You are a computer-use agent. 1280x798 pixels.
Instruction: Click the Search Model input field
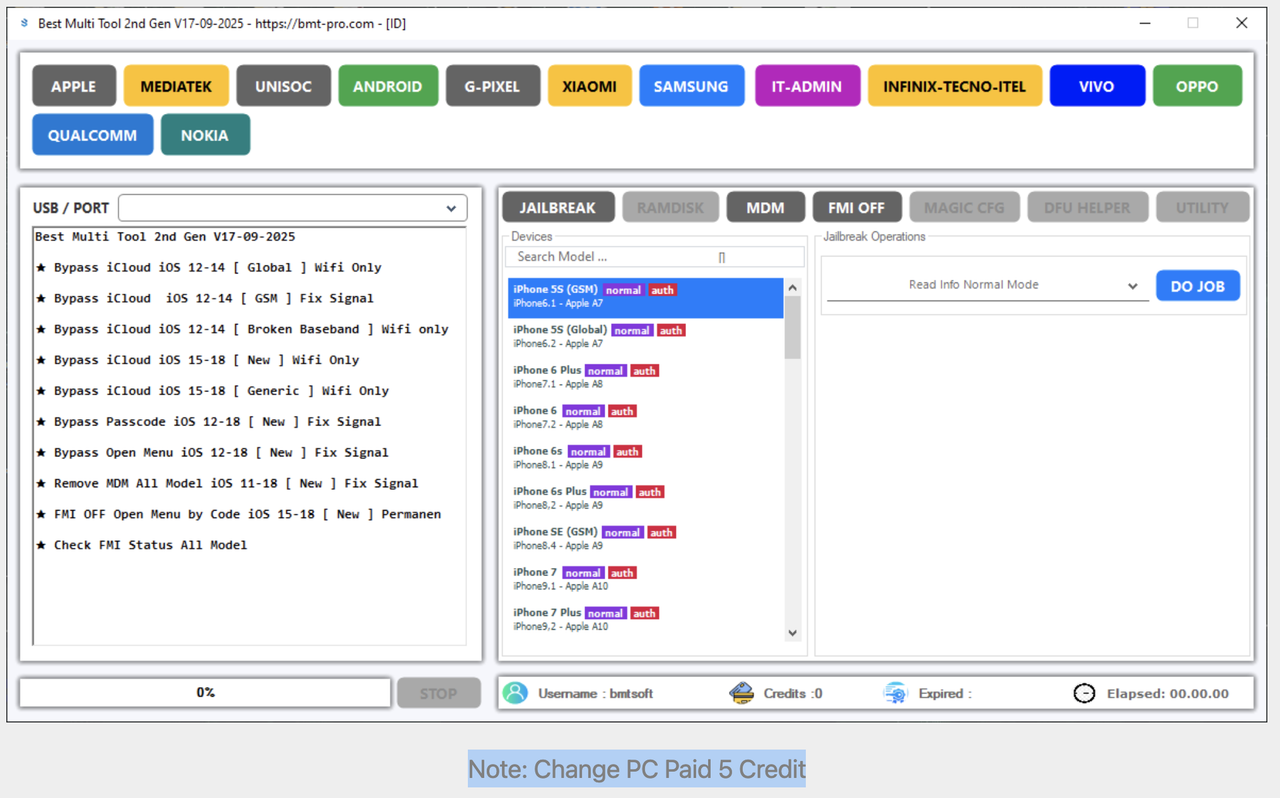(x=655, y=257)
